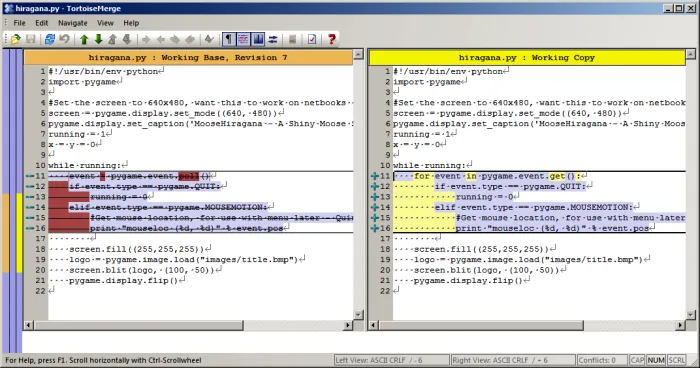Viewport: 700px width, 368px height.
Task: Click left pane horizontal scroll right arrow
Action: pos(348,326)
